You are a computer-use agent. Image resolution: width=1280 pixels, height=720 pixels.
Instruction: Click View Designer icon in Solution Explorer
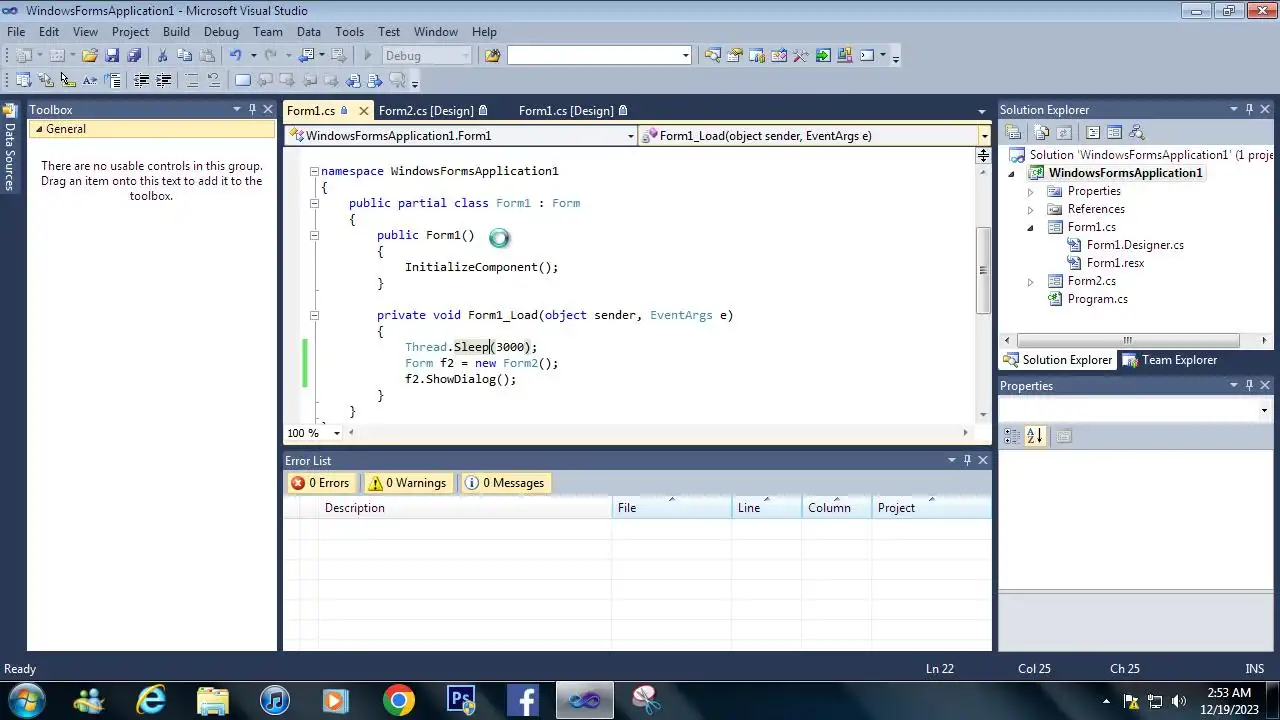(x=1114, y=133)
